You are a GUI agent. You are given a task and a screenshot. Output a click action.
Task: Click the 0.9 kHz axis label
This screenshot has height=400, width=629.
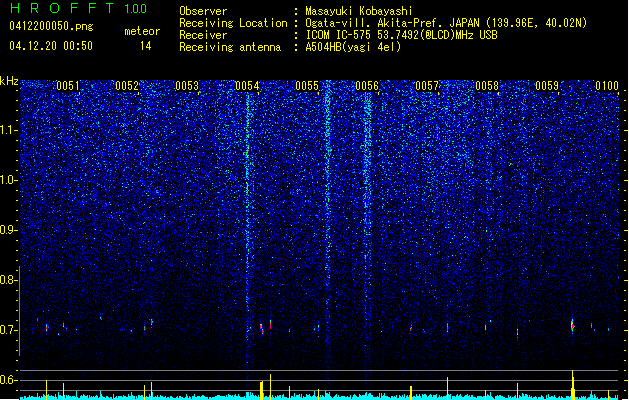pyautogui.click(x=9, y=230)
